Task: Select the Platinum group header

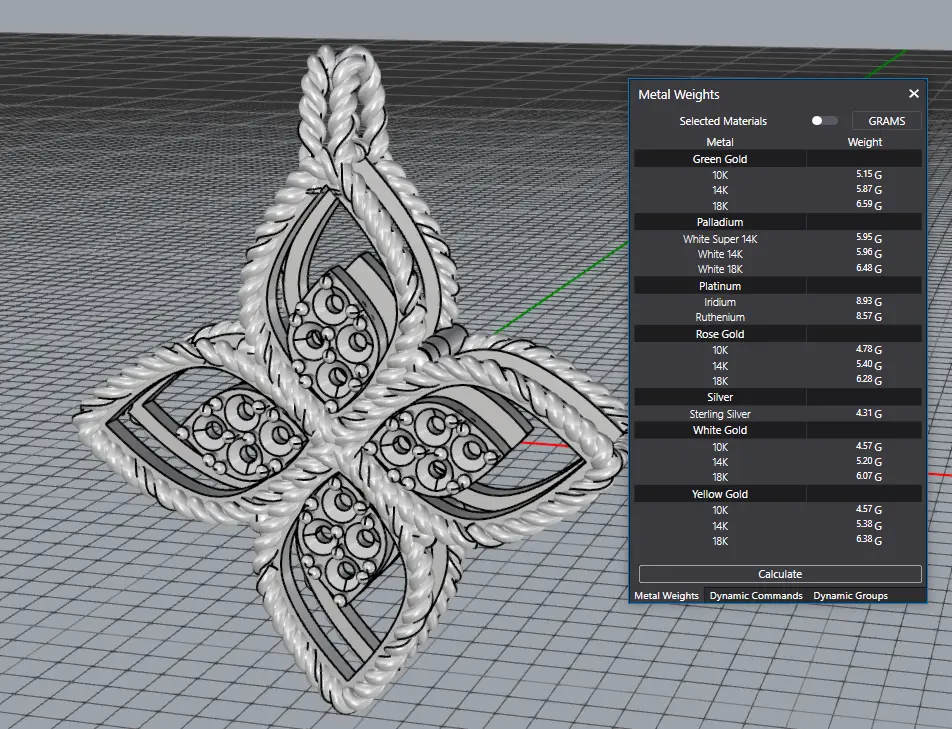Action: (x=720, y=286)
